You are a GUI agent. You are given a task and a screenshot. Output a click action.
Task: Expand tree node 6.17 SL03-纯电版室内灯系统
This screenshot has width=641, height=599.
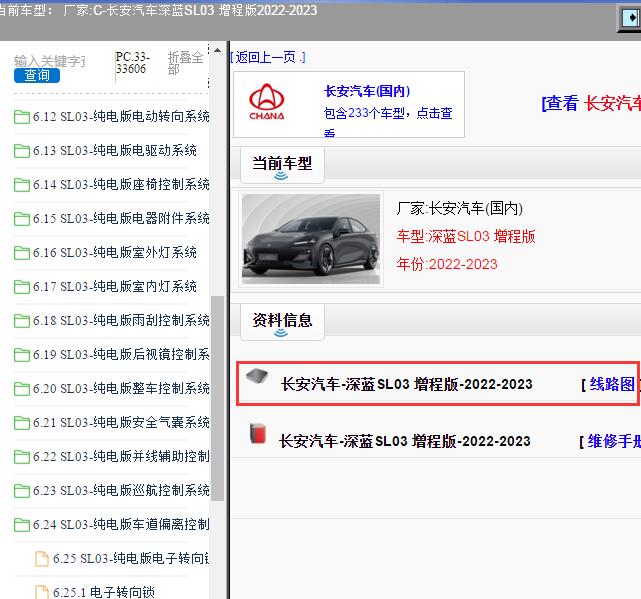[x=115, y=286]
